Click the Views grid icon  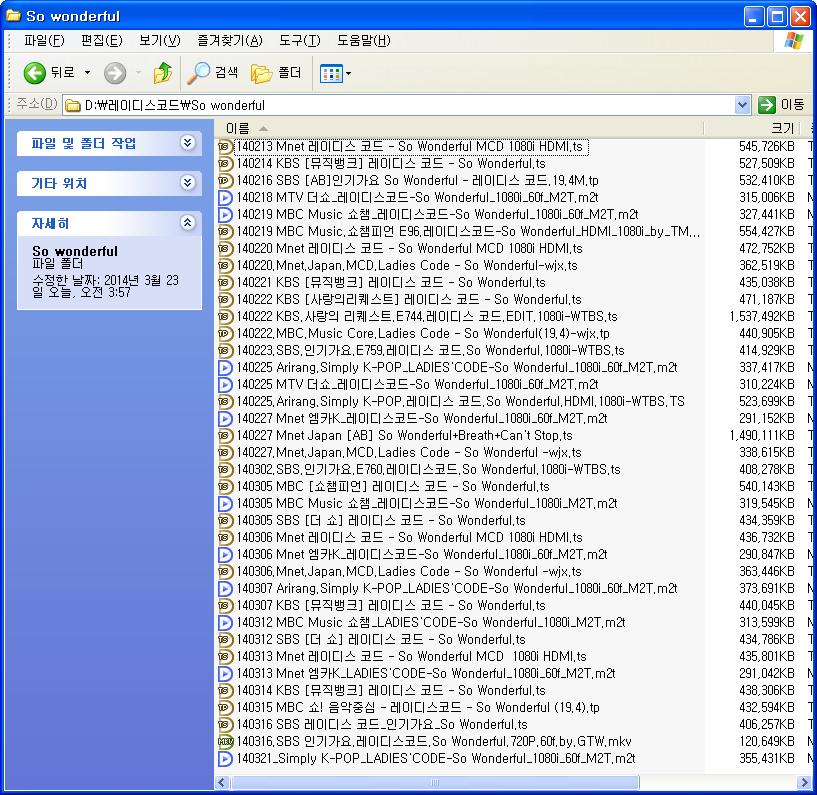pyautogui.click(x=331, y=73)
